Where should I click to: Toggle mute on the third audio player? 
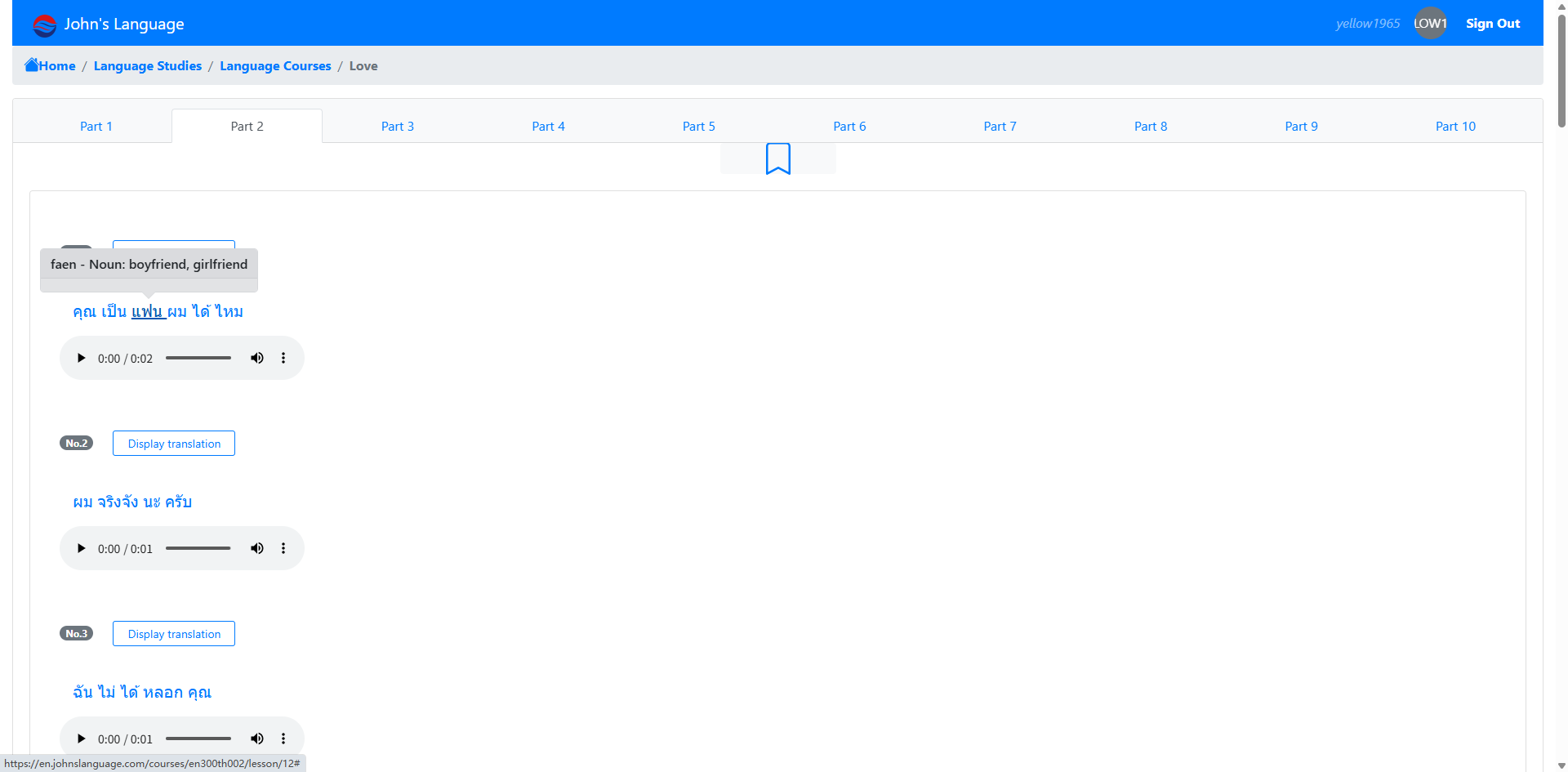[x=257, y=739]
